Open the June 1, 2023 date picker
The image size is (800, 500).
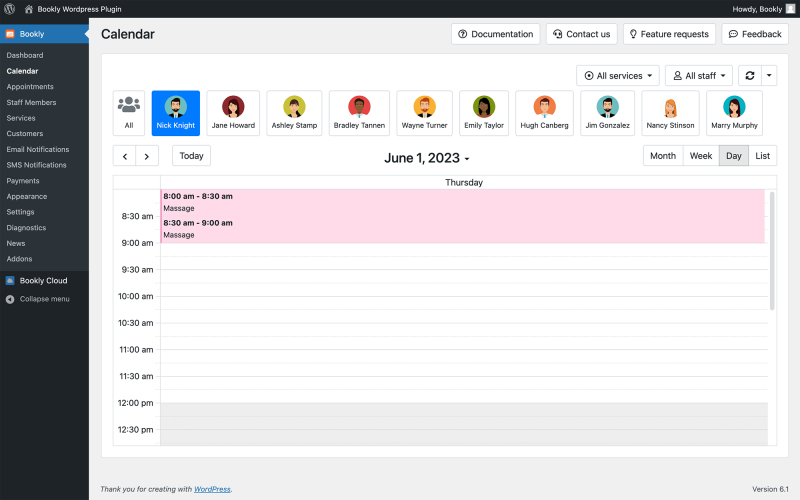point(427,158)
